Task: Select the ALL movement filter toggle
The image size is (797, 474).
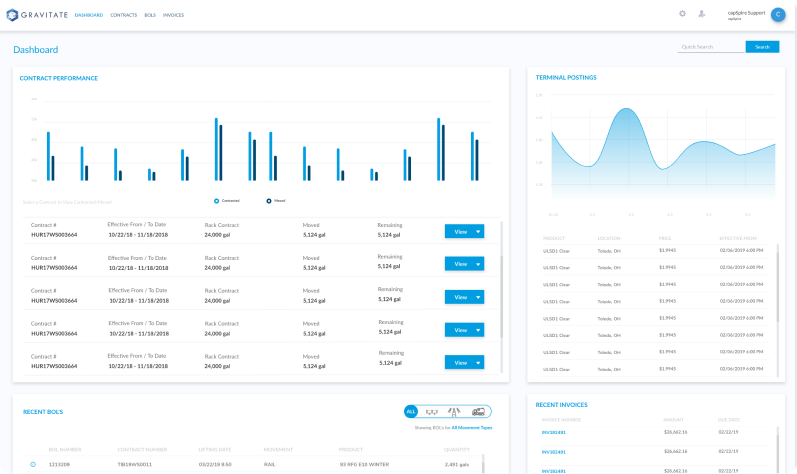Action: 411,411
